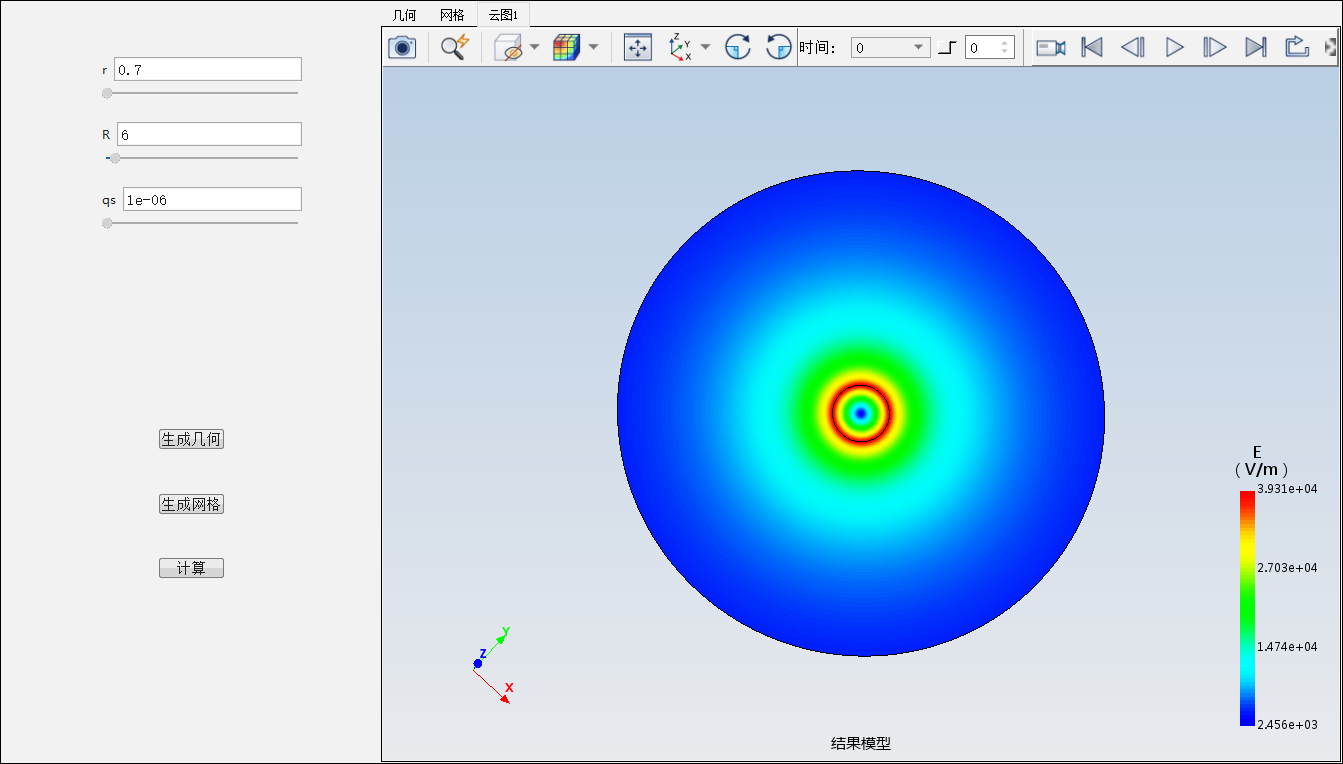1343x764 pixels.
Task: Click the R input field showing 6
Action: 209,134
